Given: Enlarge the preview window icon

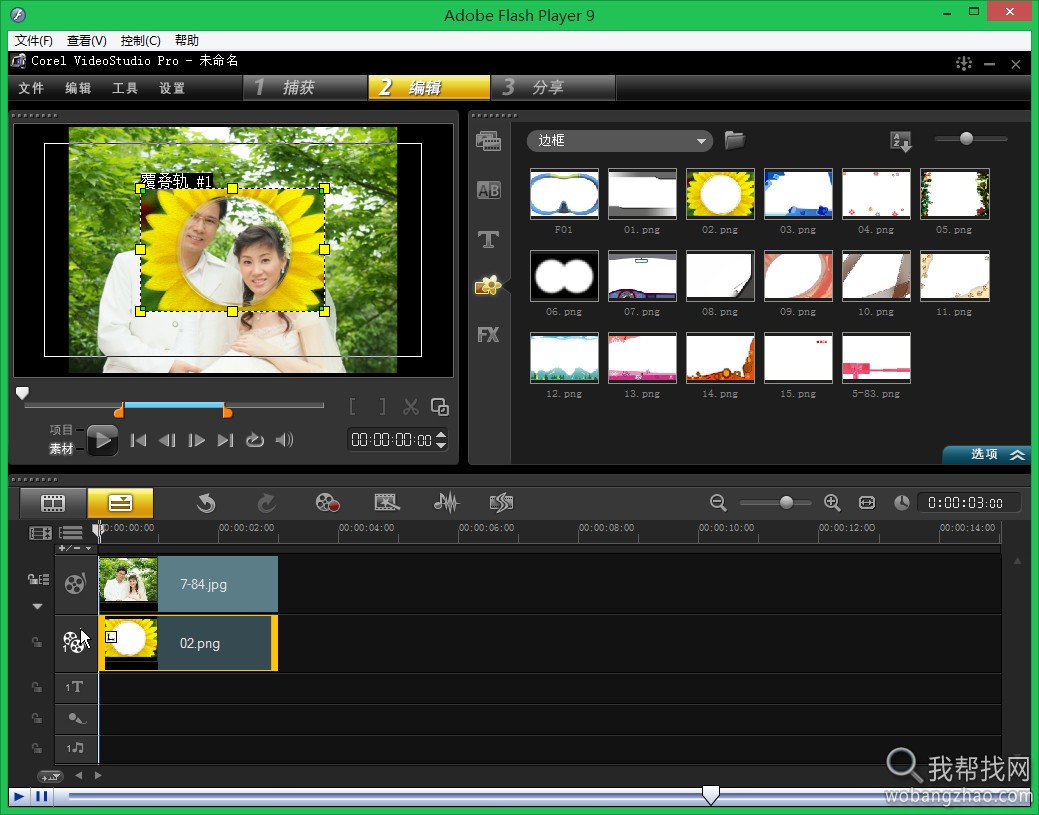Looking at the screenshot, I should 440,407.
